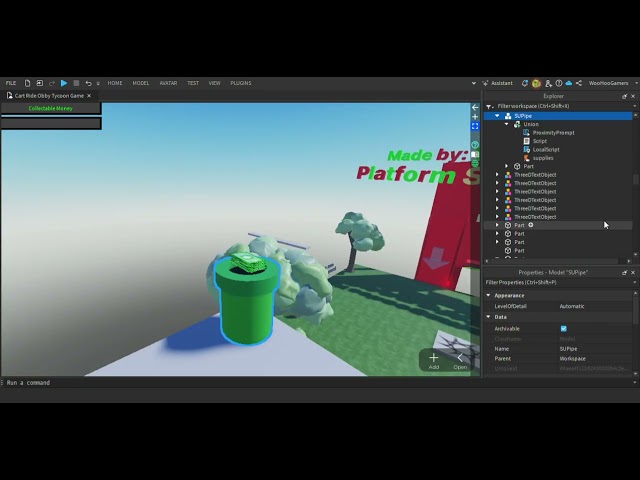Screen dimensions: 640x480
Task: Open the help question mark icon
Action: [x=559, y=83]
